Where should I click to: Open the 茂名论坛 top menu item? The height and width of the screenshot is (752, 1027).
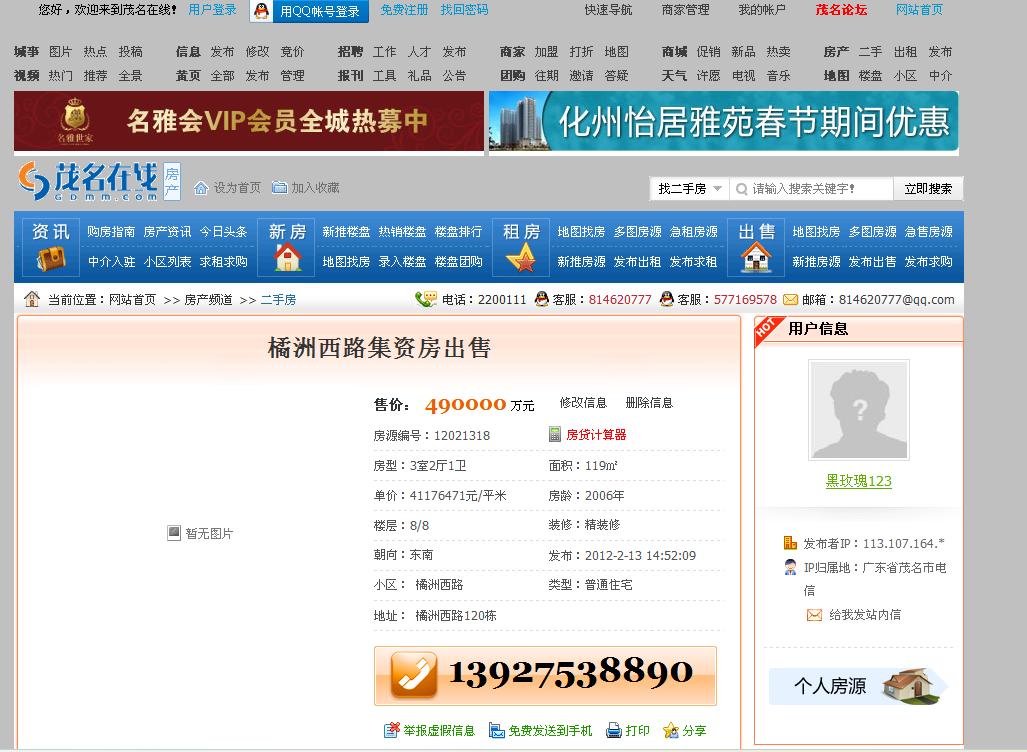[841, 10]
